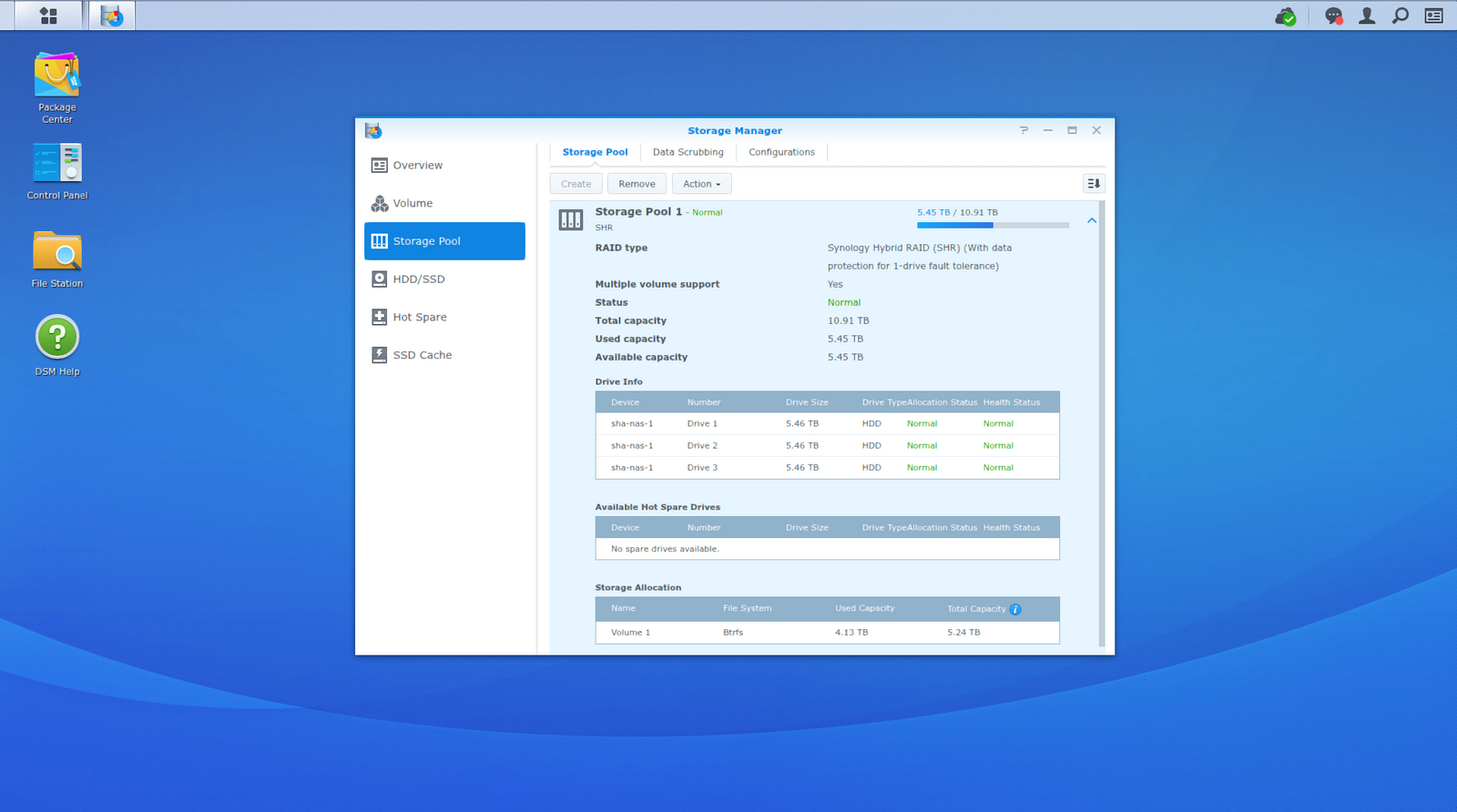Select Volume in sidebar

[444, 203]
